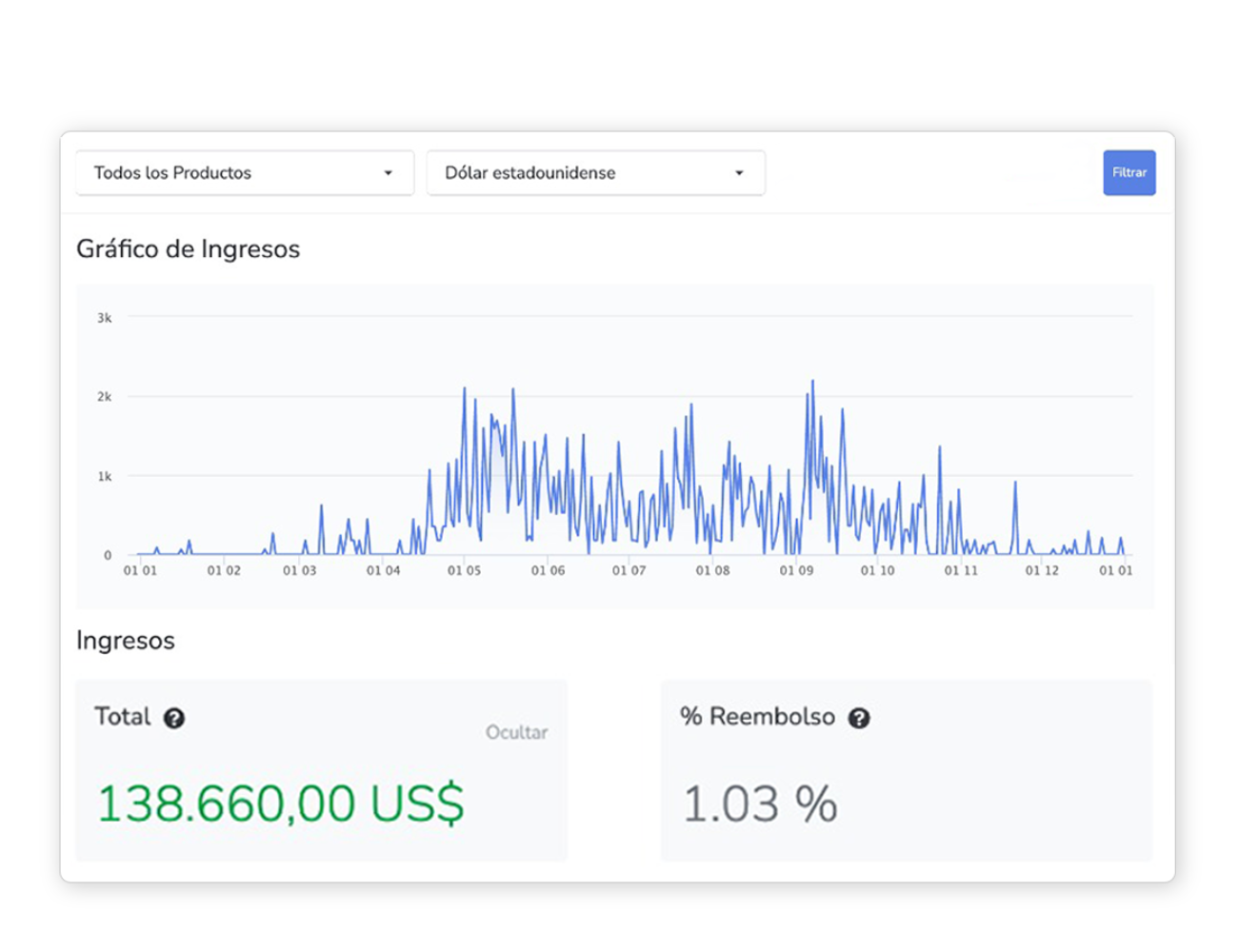Click the 3k y-axis label
Viewport: 1238px width, 952px height.
pos(105,318)
